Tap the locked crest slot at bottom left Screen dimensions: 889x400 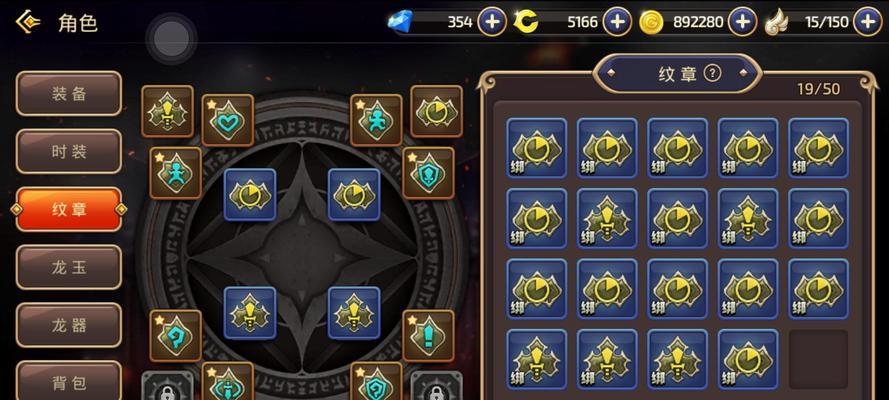click(167, 386)
